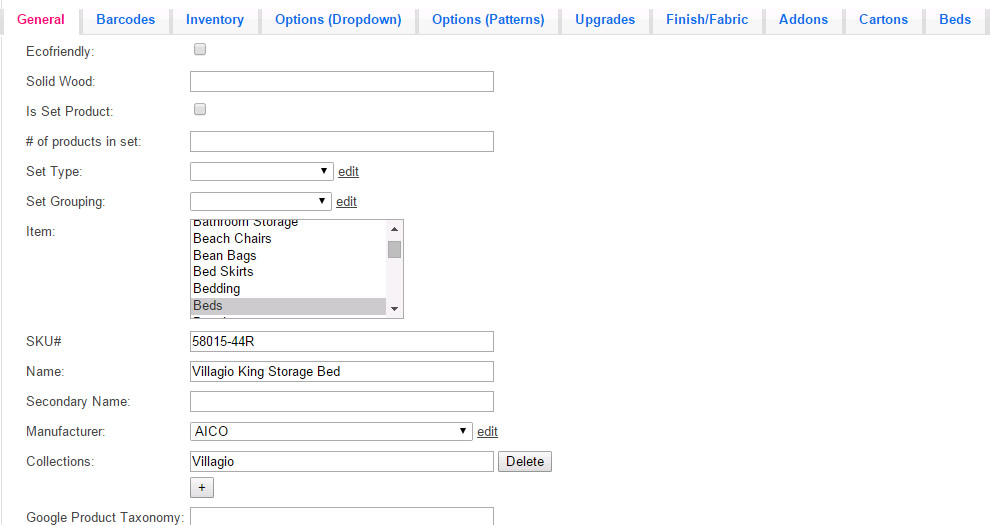The width and height of the screenshot is (990, 525).
Task: Select Beach Chairs in the Item list
Action: [x=288, y=239]
